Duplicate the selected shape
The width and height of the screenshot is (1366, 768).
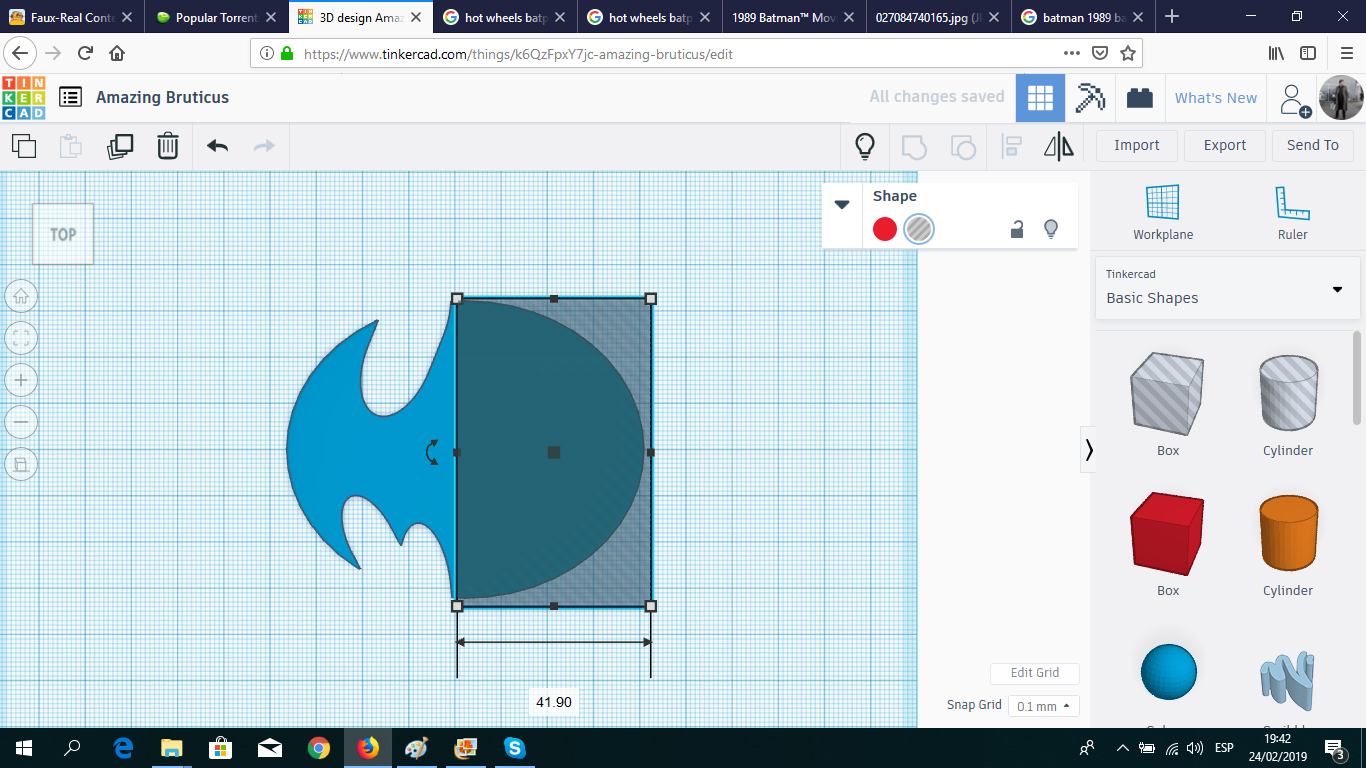[x=120, y=146]
